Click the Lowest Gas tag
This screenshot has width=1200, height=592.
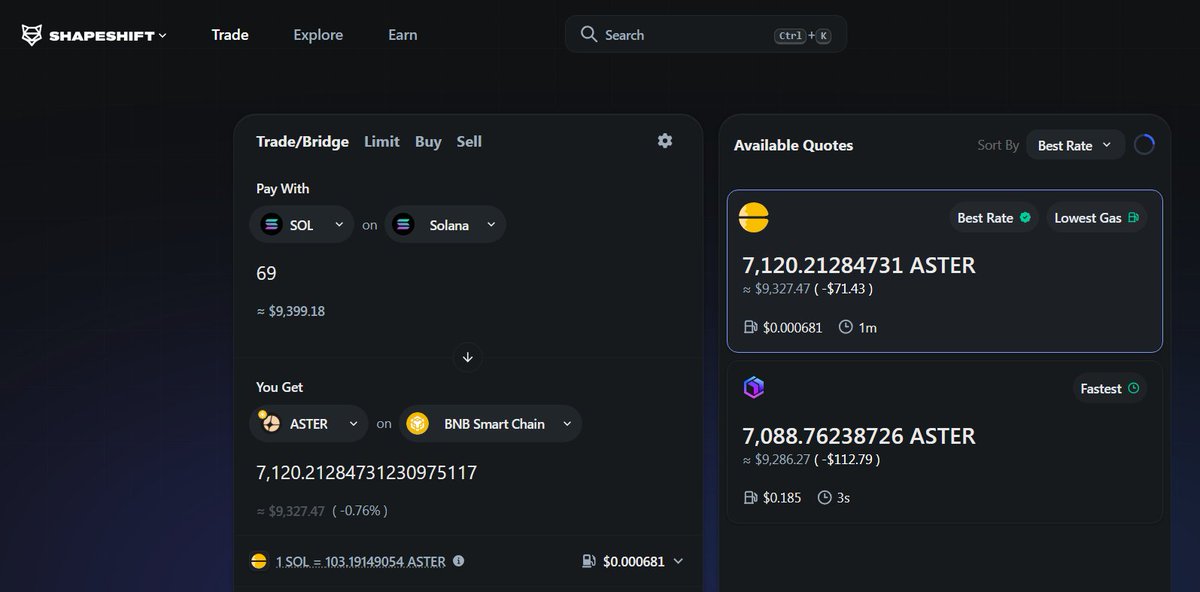pos(1097,218)
